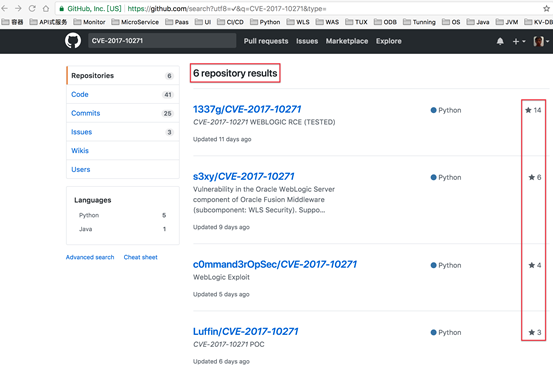Switch to Users search results
553x365 pixels.
123,169
